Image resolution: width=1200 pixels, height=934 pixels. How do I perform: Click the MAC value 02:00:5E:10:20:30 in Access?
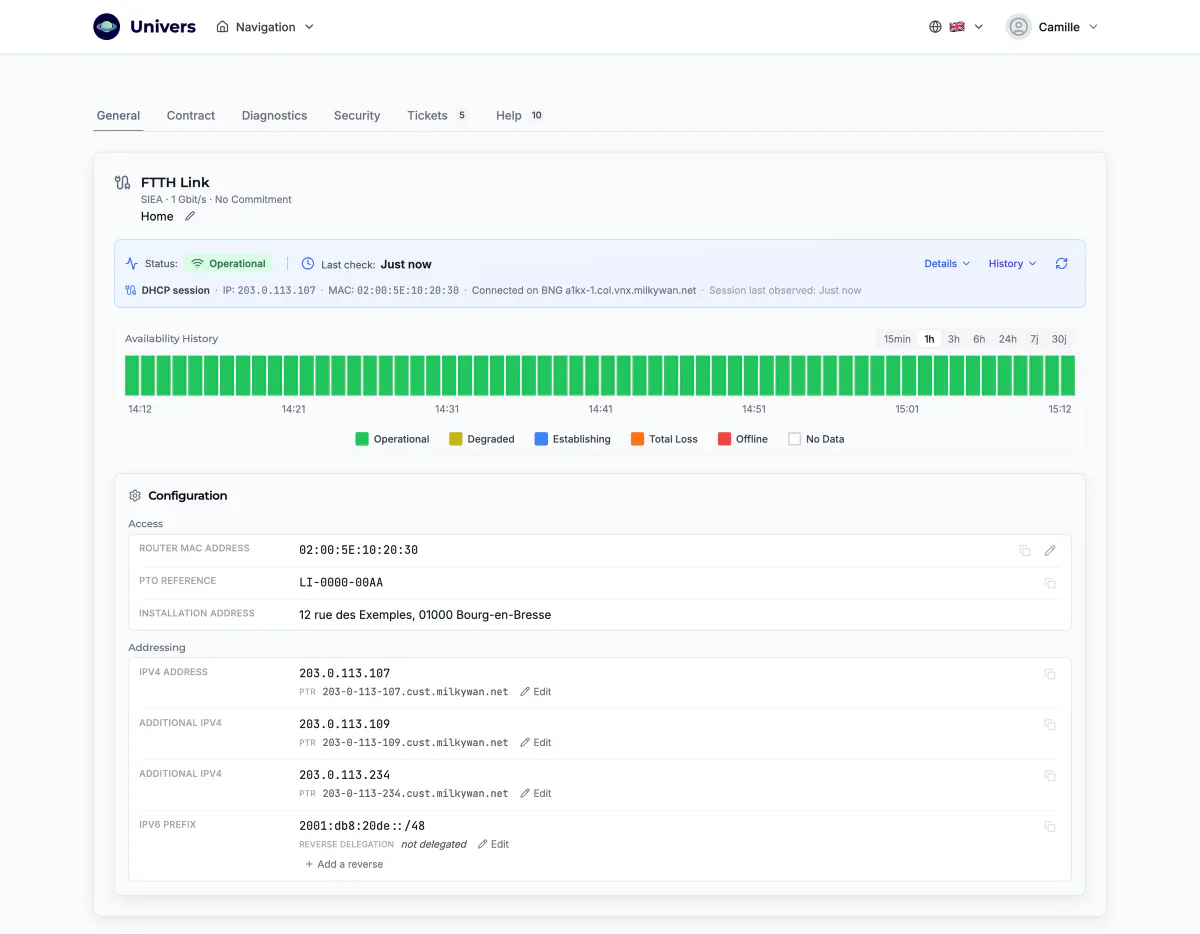click(x=359, y=550)
